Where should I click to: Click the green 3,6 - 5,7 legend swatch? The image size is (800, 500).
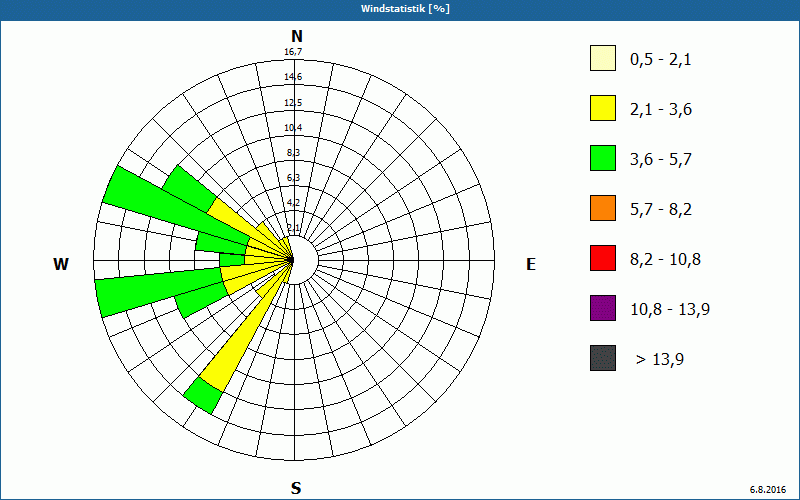603,158
